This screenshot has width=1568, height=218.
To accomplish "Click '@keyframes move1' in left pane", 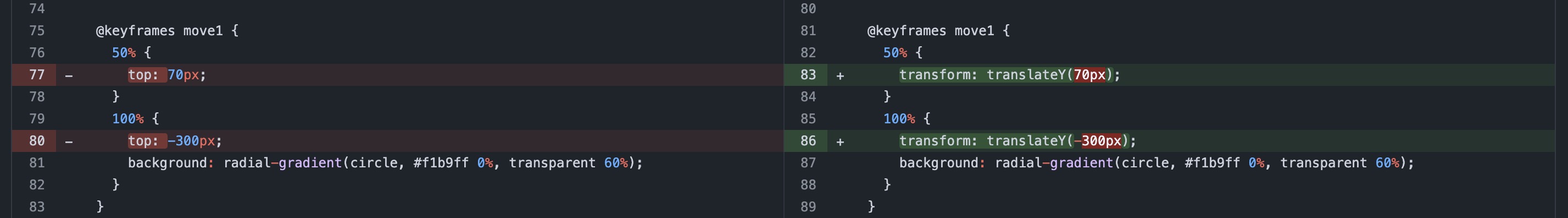I will pos(159,30).
